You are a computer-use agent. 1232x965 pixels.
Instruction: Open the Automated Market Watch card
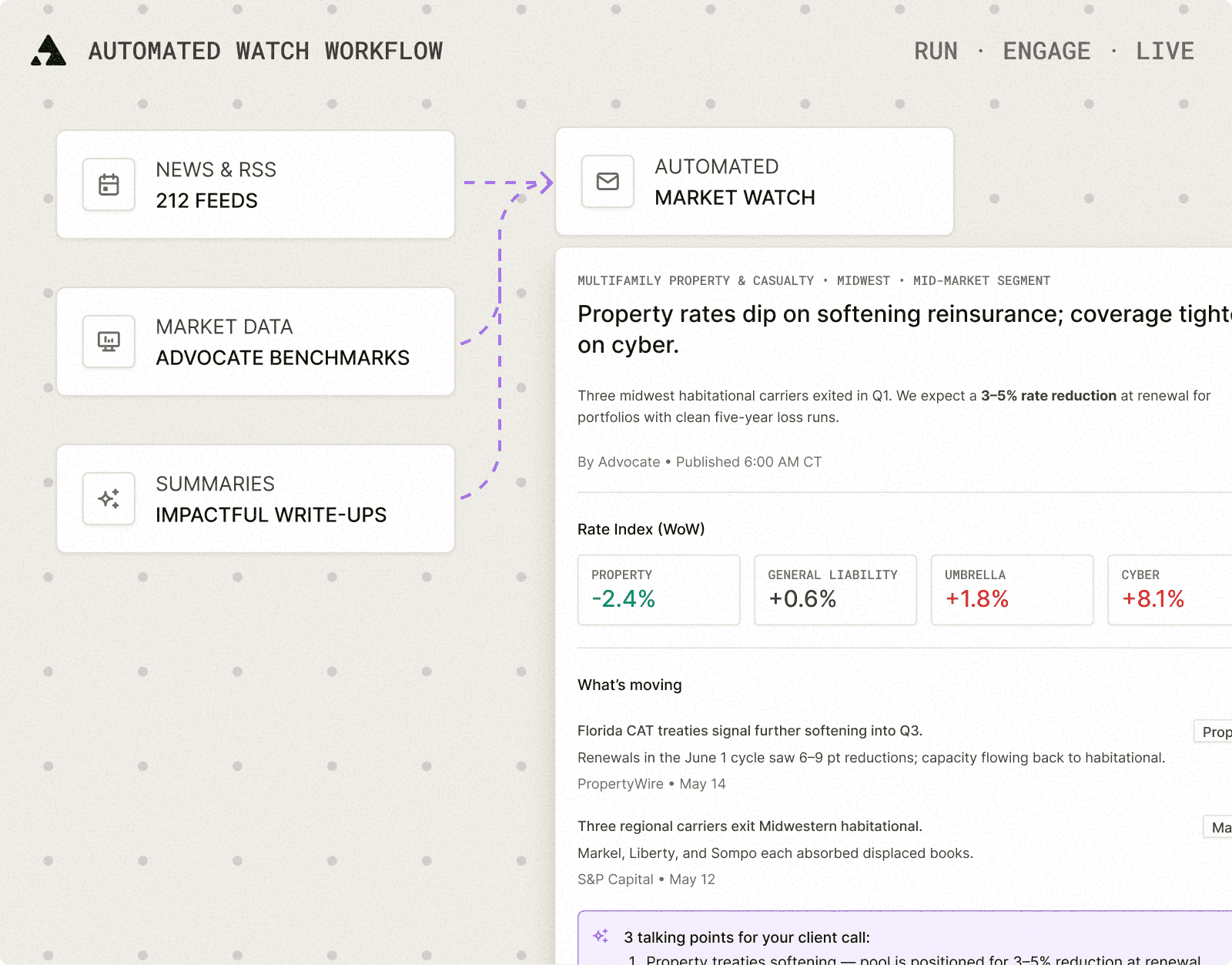(755, 182)
